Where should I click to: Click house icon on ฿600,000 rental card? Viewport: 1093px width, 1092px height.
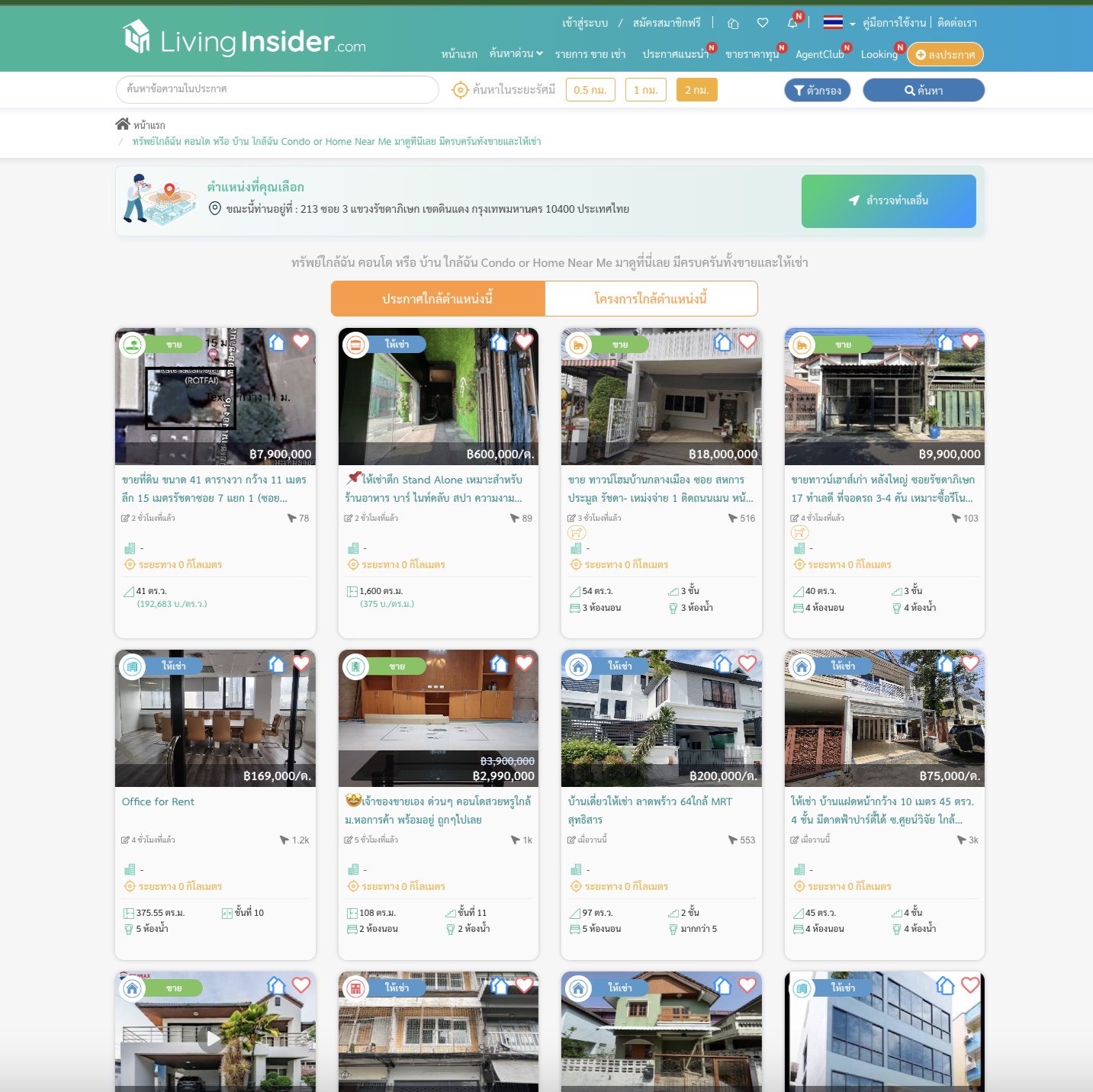[x=500, y=342]
